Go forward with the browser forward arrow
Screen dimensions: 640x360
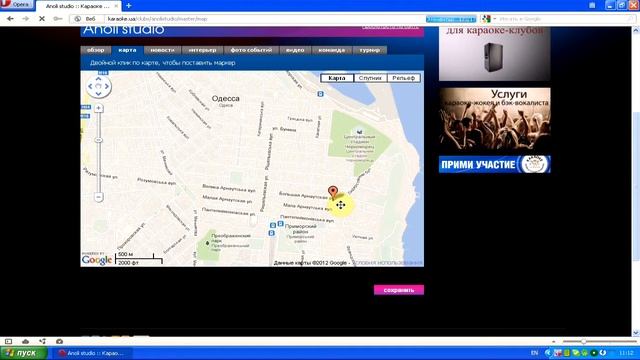click(x=25, y=19)
